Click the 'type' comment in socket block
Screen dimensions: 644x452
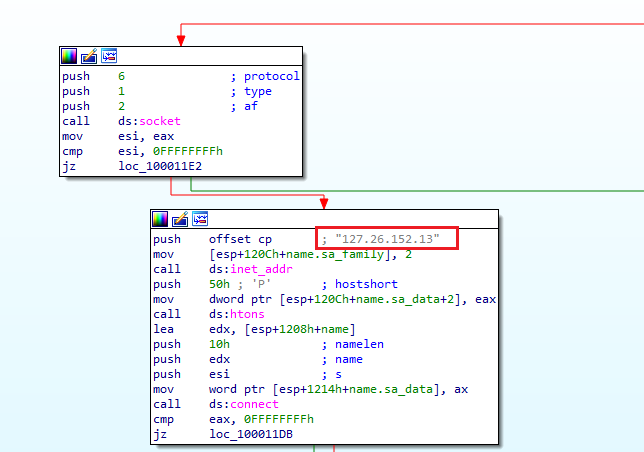(258, 91)
